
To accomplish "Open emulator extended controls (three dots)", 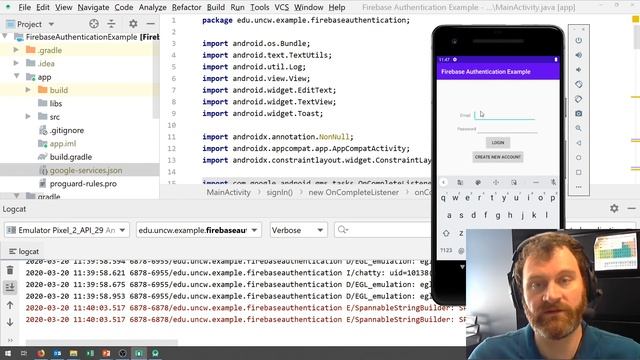I will [x=578, y=187].
